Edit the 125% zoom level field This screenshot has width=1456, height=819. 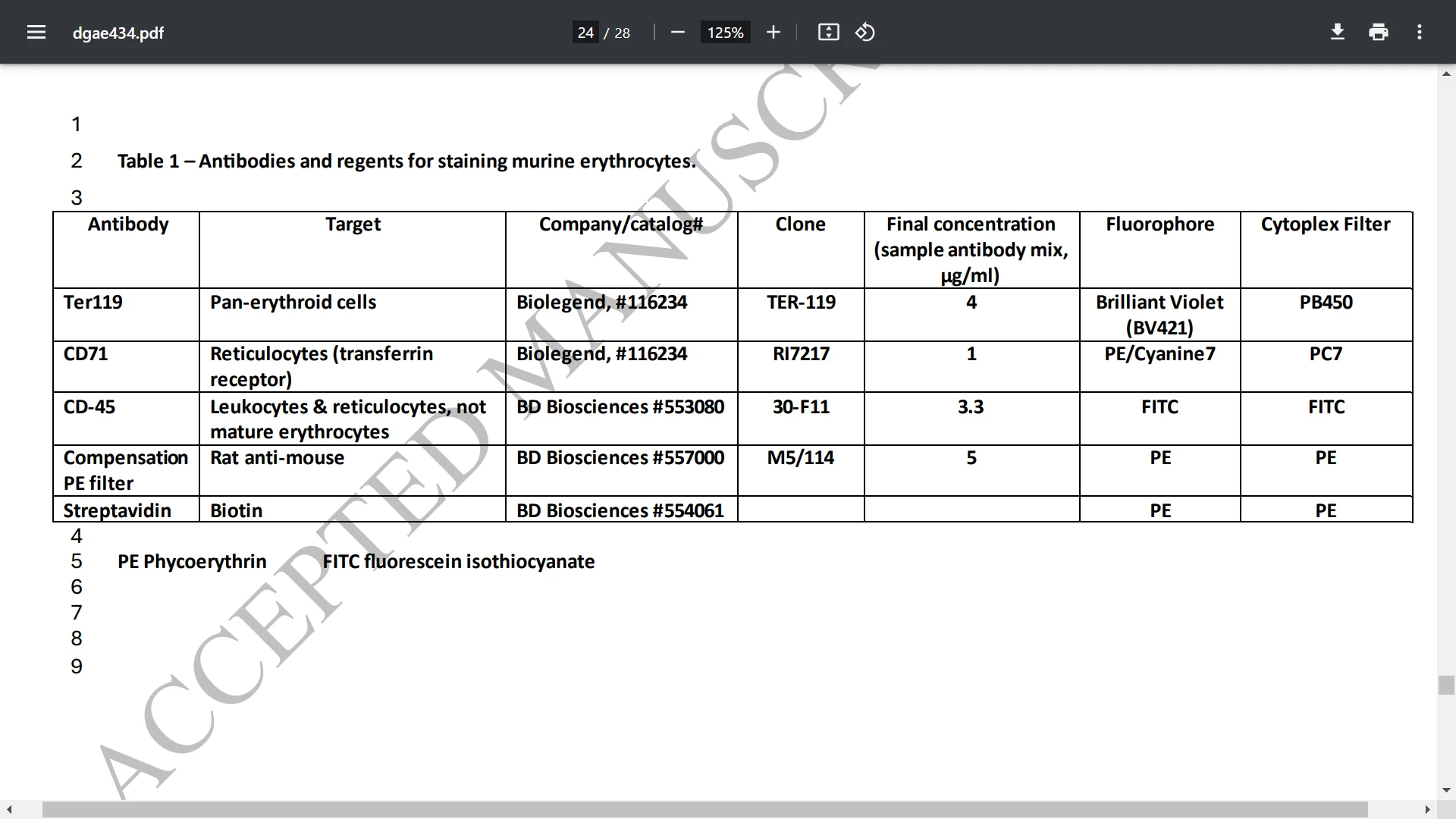(726, 33)
